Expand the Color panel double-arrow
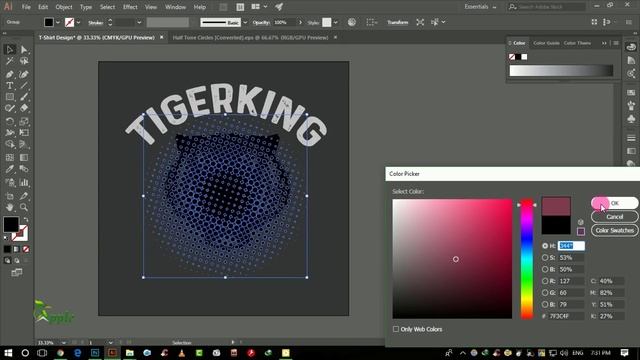The height and width of the screenshot is (360, 640). tap(604, 43)
